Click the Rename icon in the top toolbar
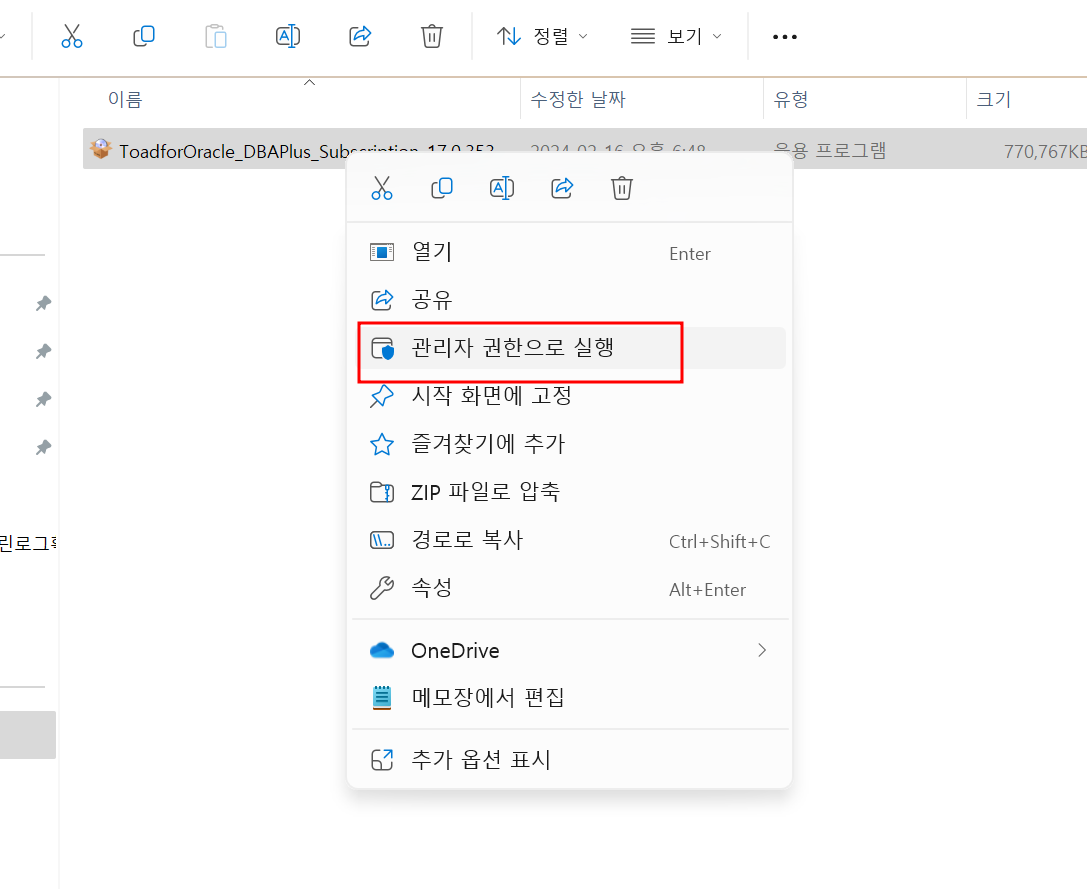 288,36
